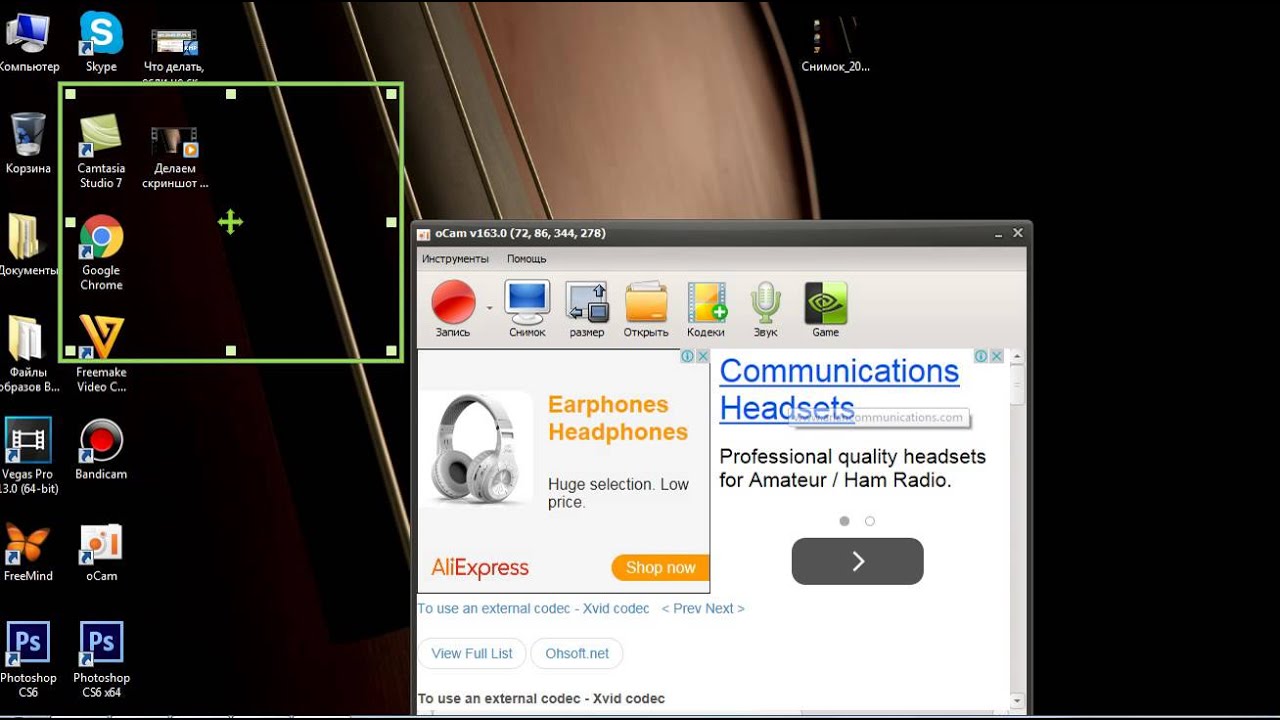Click scrollbar down arrow in oCam
Screen dimensions: 1280x720
[x=1017, y=700]
